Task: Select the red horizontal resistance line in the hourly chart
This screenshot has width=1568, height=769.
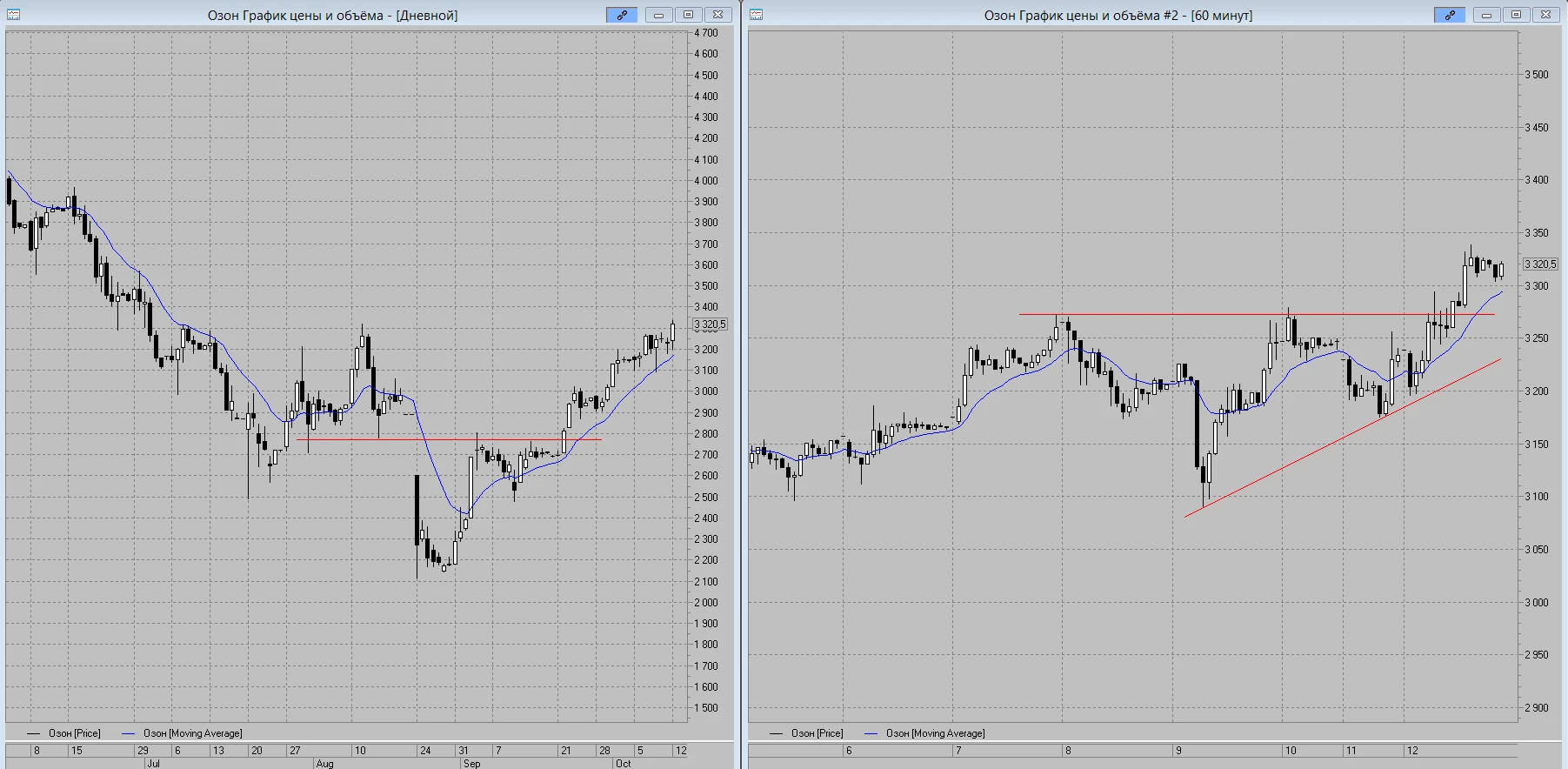Action: [x=1257, y=314]
